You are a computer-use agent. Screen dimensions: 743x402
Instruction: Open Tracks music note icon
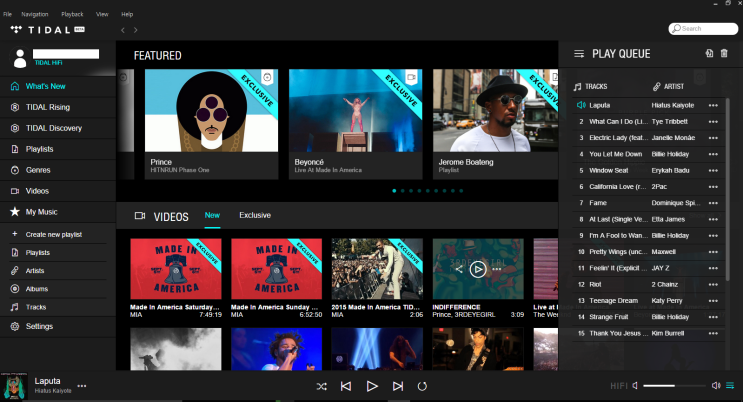[x=15, y=307]
